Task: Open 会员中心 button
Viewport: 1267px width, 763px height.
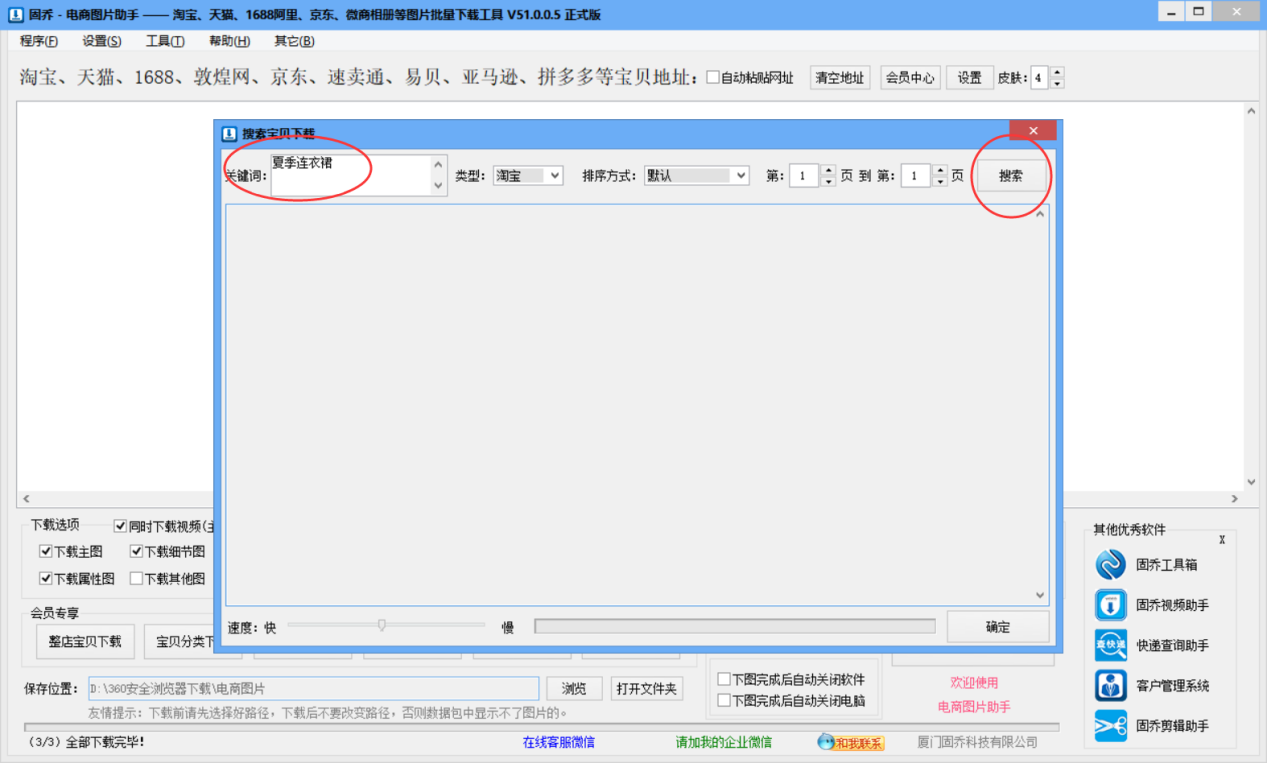Action: coord(910,78)
